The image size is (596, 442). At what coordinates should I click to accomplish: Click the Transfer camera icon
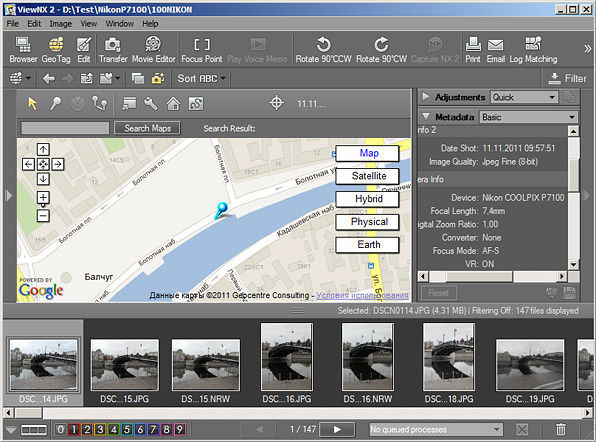pos(113,44)
